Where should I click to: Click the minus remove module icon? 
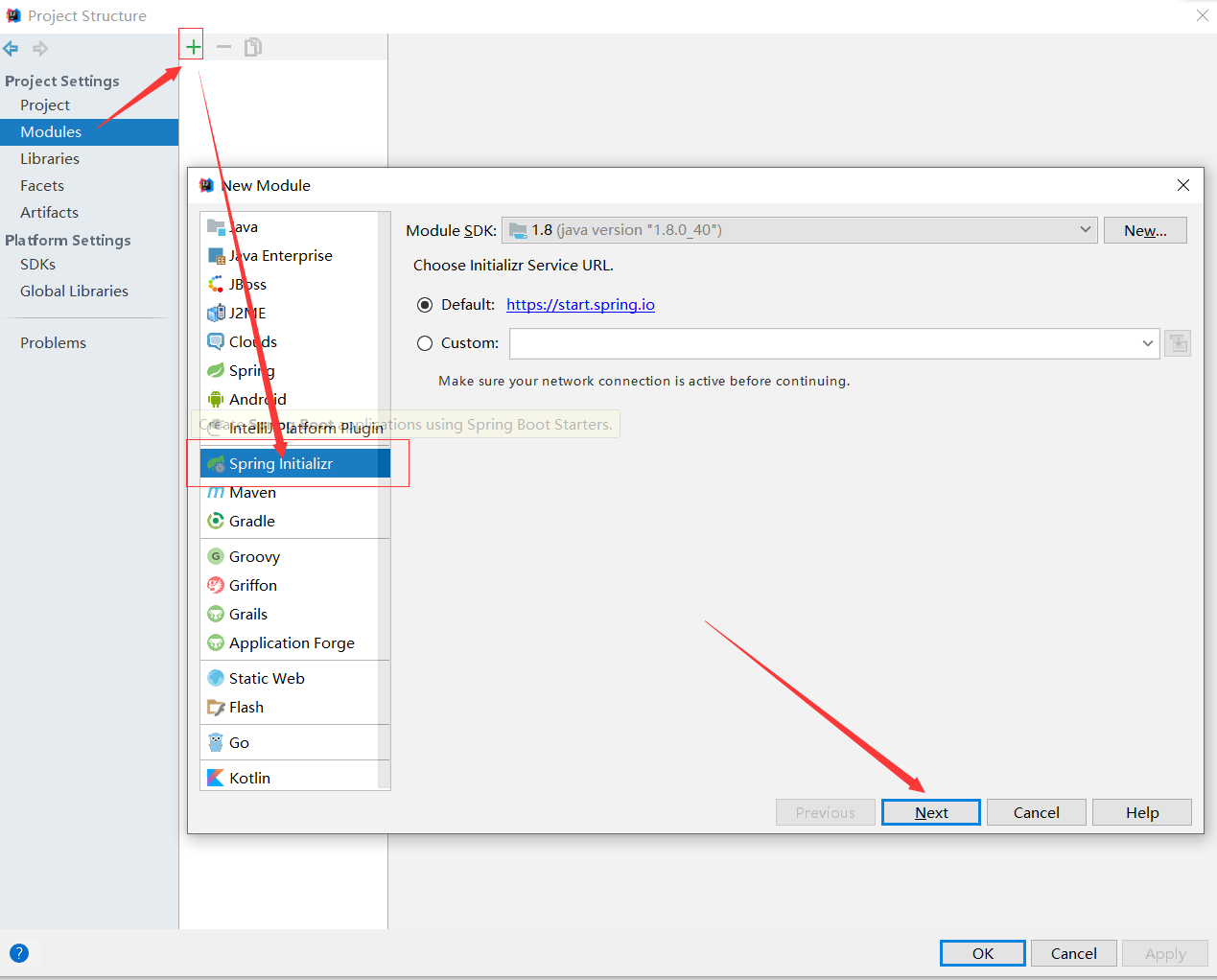[x=223, y=47]
